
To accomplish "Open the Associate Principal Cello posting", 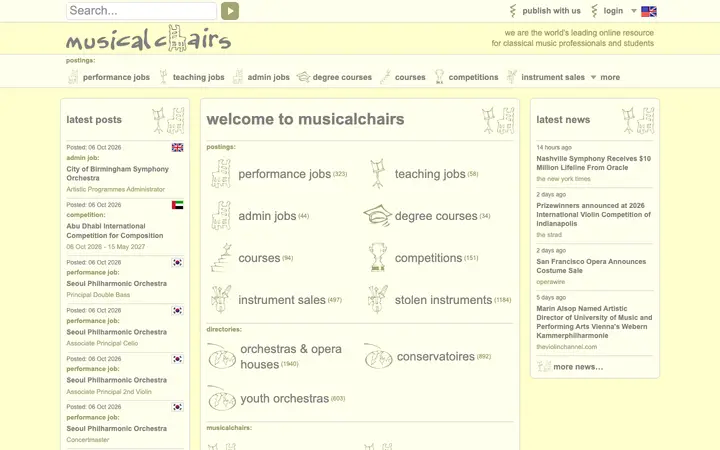I will (102, 343).
